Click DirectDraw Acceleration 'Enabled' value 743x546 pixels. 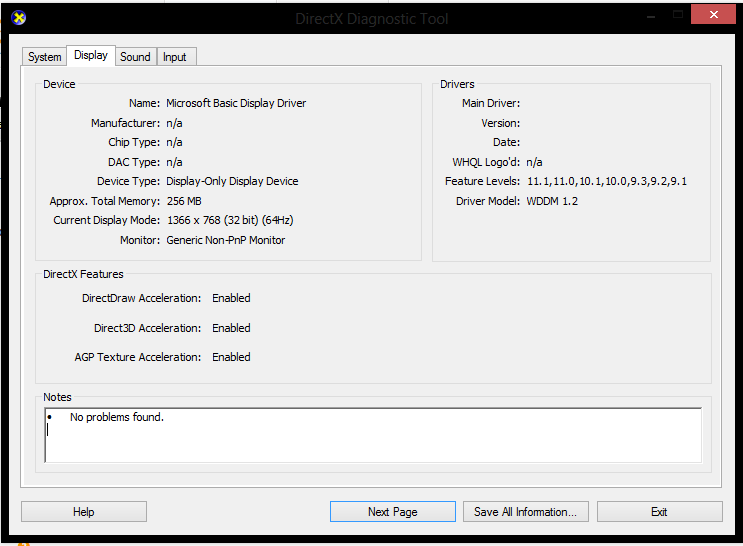231,298
